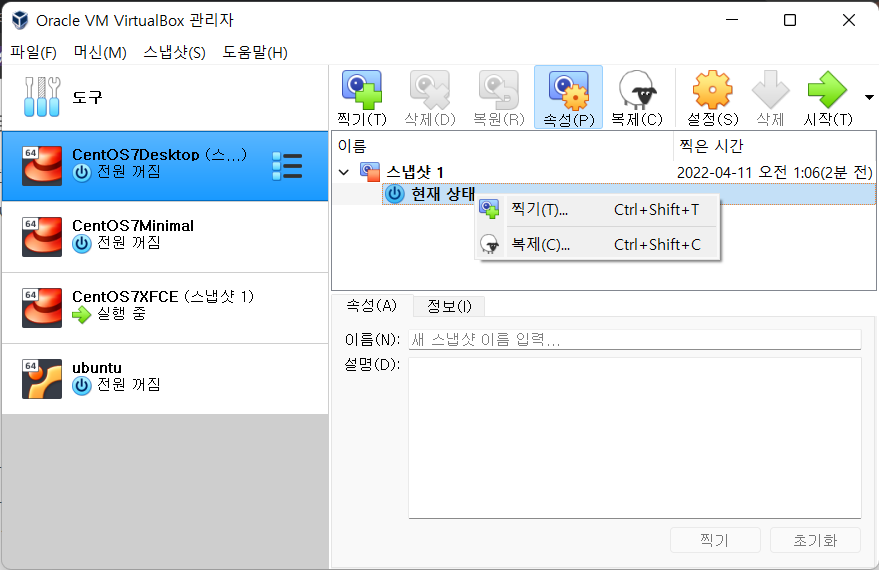Viewport: 879px width, 570px height.
Task: Click the description (설명) text area
Action: coord(635,438)
